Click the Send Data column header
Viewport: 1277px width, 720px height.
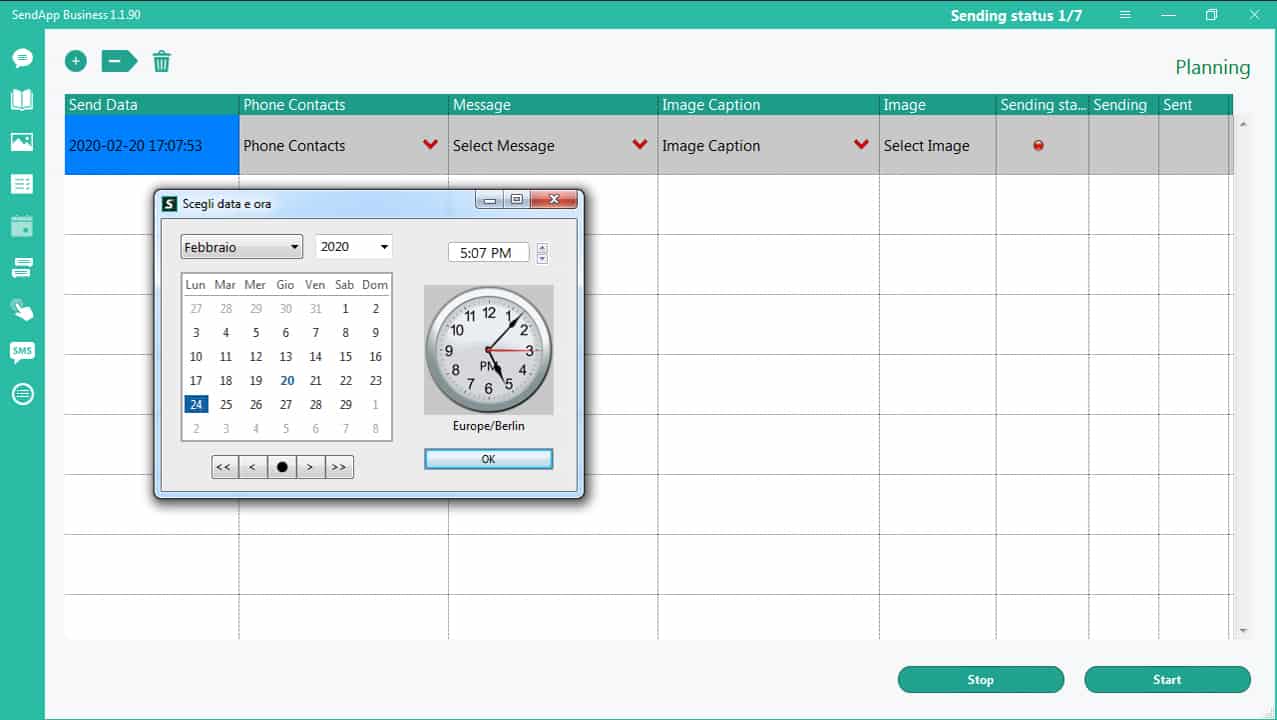pos(151,105)
